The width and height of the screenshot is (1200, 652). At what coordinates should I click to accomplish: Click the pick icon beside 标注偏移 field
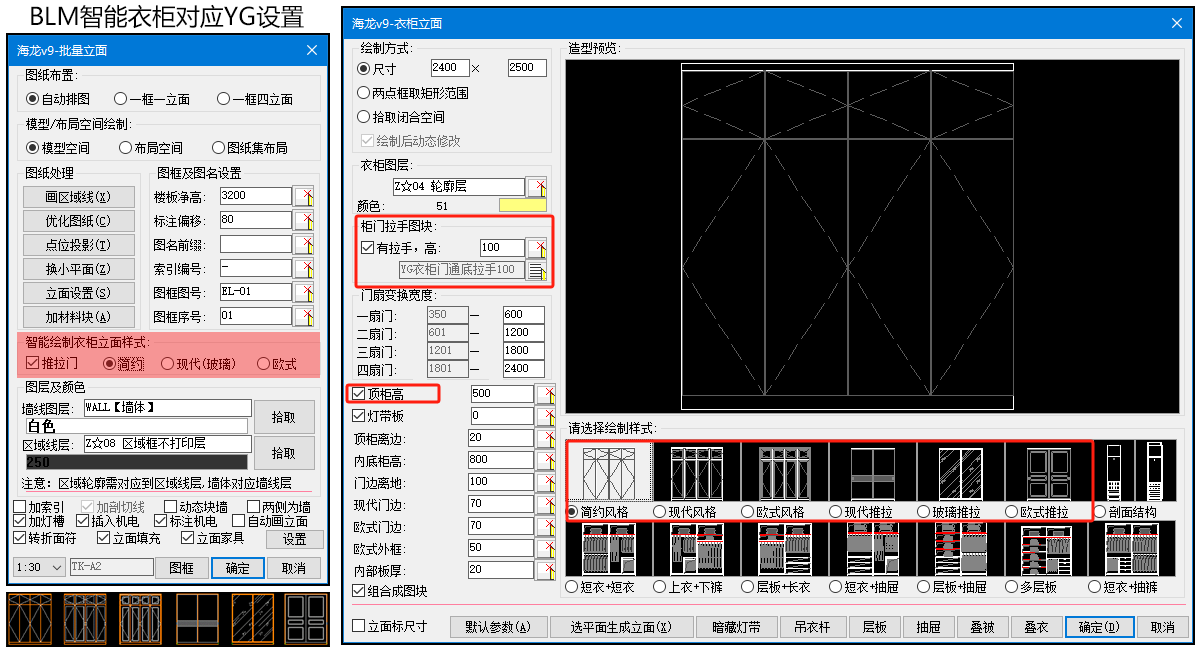(304, 220)
